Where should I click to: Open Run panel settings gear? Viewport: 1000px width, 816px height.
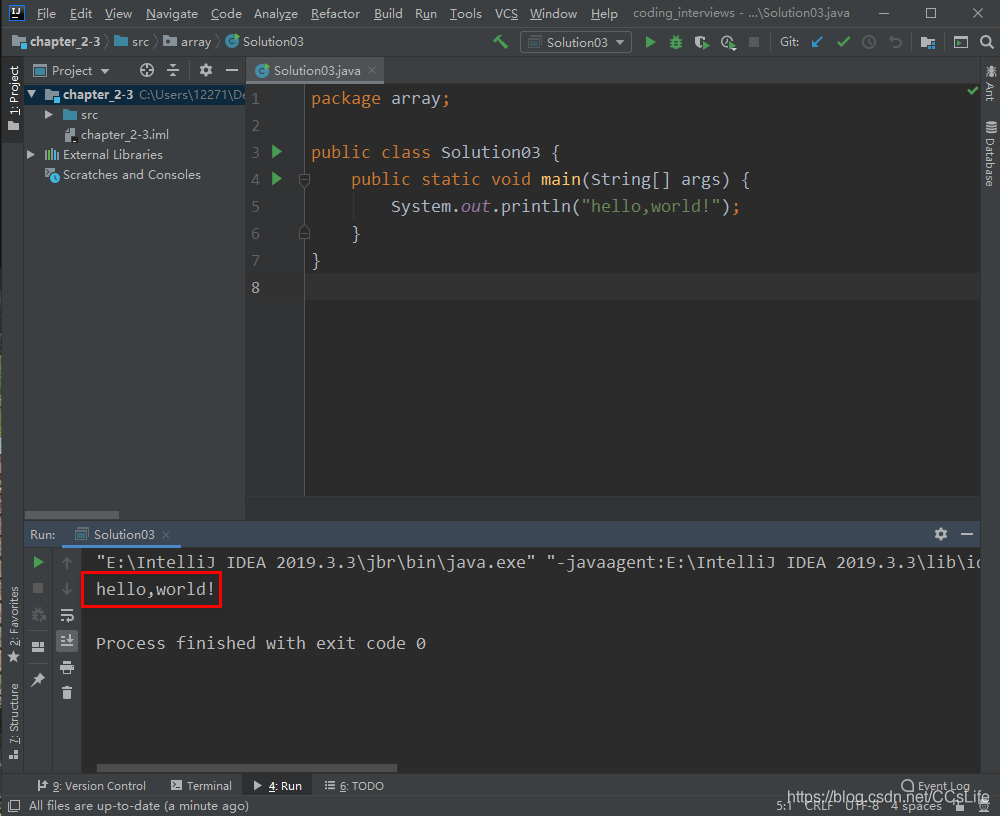click(x=941, y=534)
